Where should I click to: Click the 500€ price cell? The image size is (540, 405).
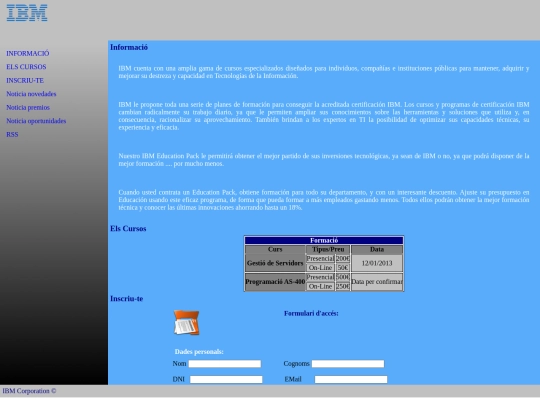[343, 277]
